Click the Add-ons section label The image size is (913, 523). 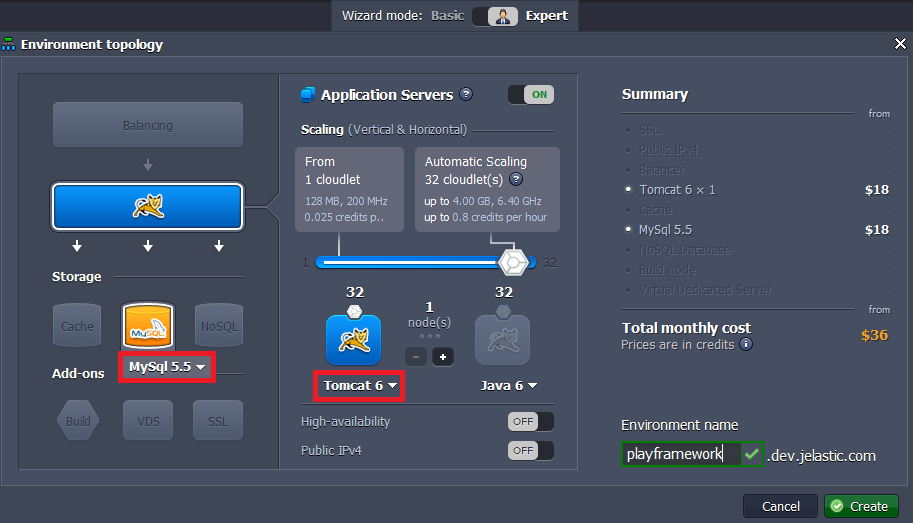pos(78,373)
